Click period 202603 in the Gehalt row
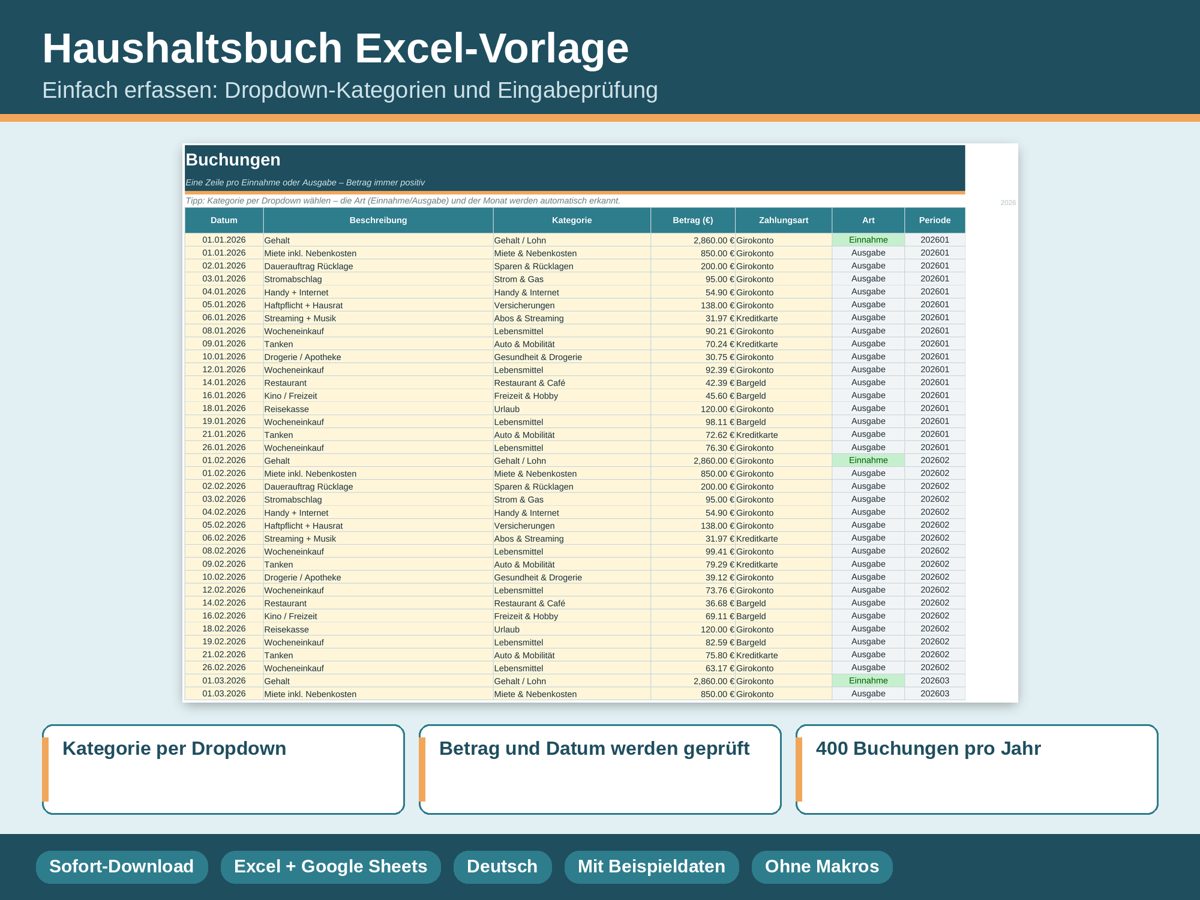Screen dimensions: 1200x900 pos(935,681)
